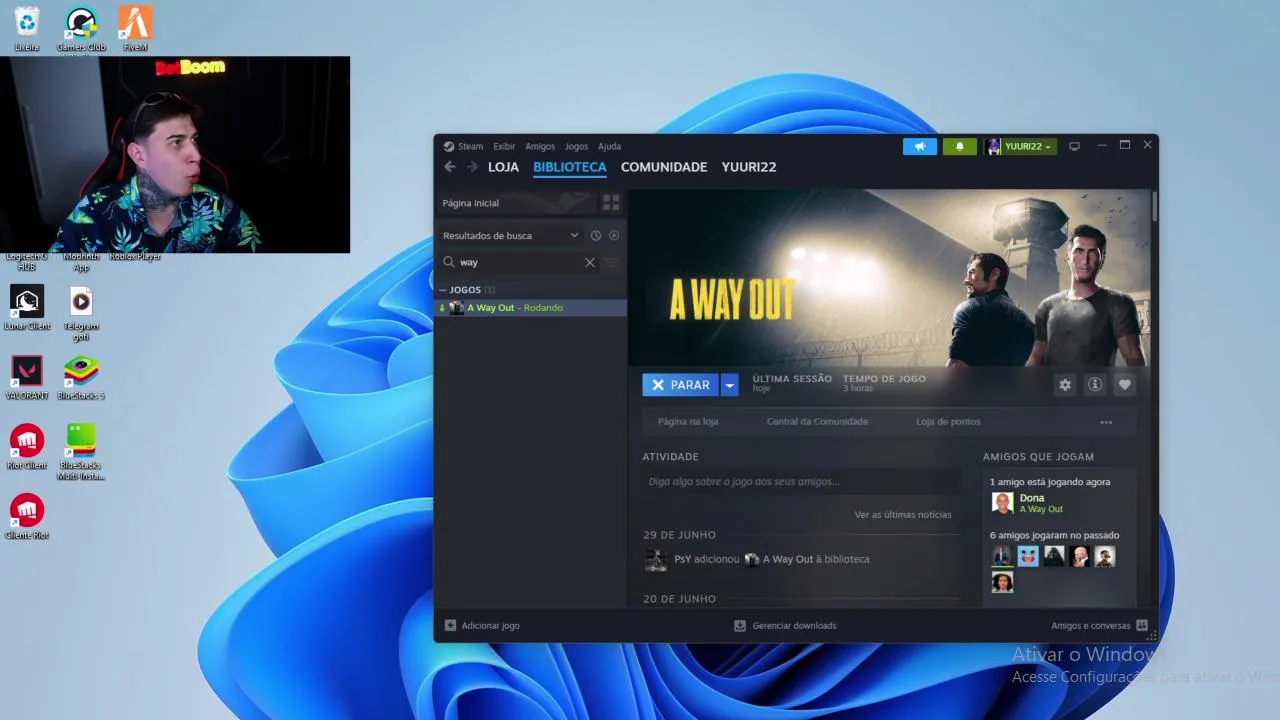Open friends and chat icon
Screen dimensions: 1280x720
tap(1142, 625)
